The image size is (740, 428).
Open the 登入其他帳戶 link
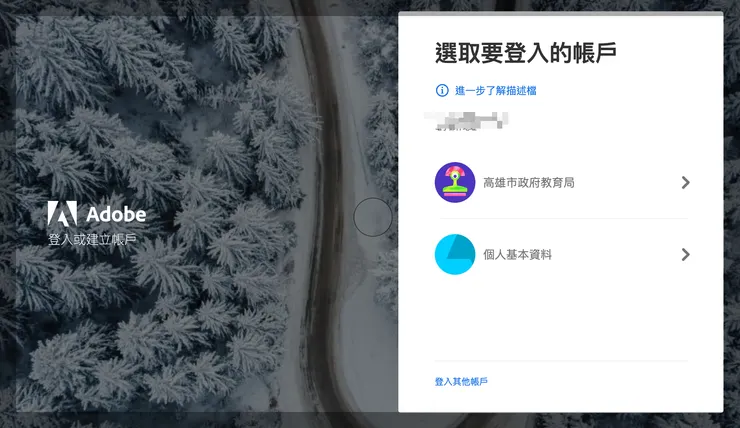(461, 381)
